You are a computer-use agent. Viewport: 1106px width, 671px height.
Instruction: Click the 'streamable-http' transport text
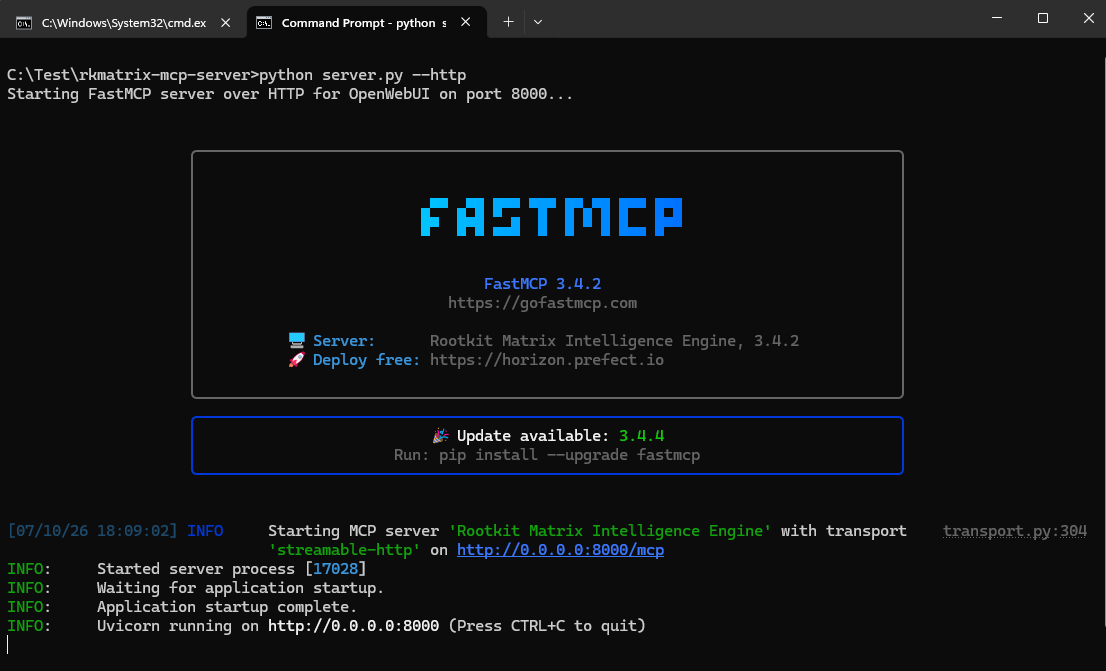tap(344, 550)
